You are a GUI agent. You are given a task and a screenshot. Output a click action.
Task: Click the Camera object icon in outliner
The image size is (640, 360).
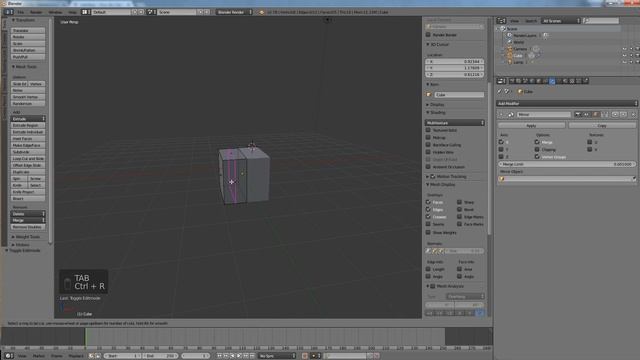(510, 49)
